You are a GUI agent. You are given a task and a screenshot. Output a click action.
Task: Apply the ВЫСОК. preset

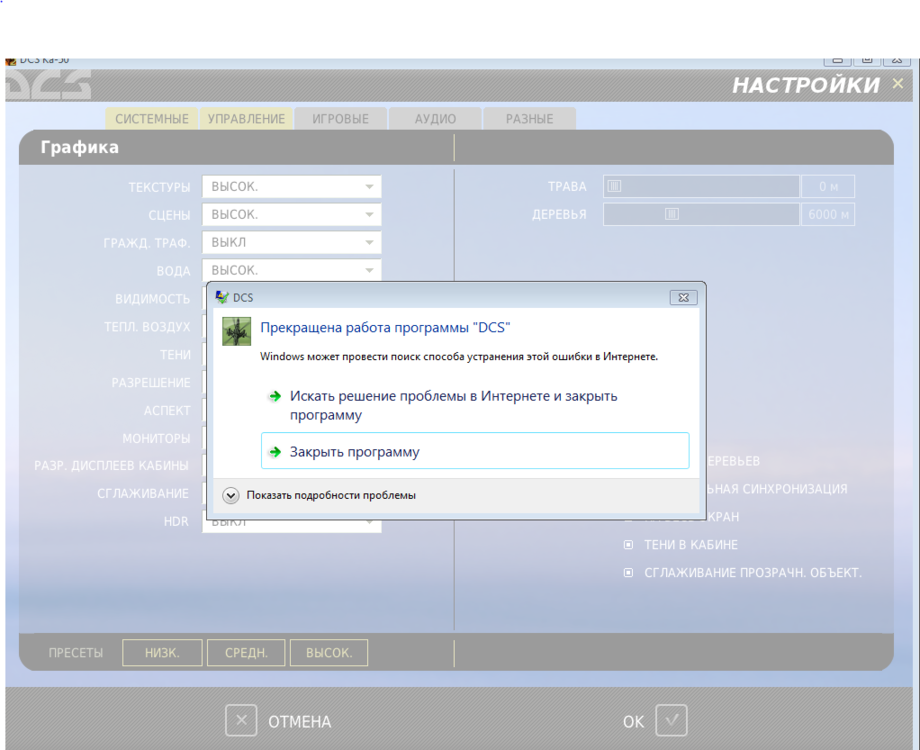[329, 653]
